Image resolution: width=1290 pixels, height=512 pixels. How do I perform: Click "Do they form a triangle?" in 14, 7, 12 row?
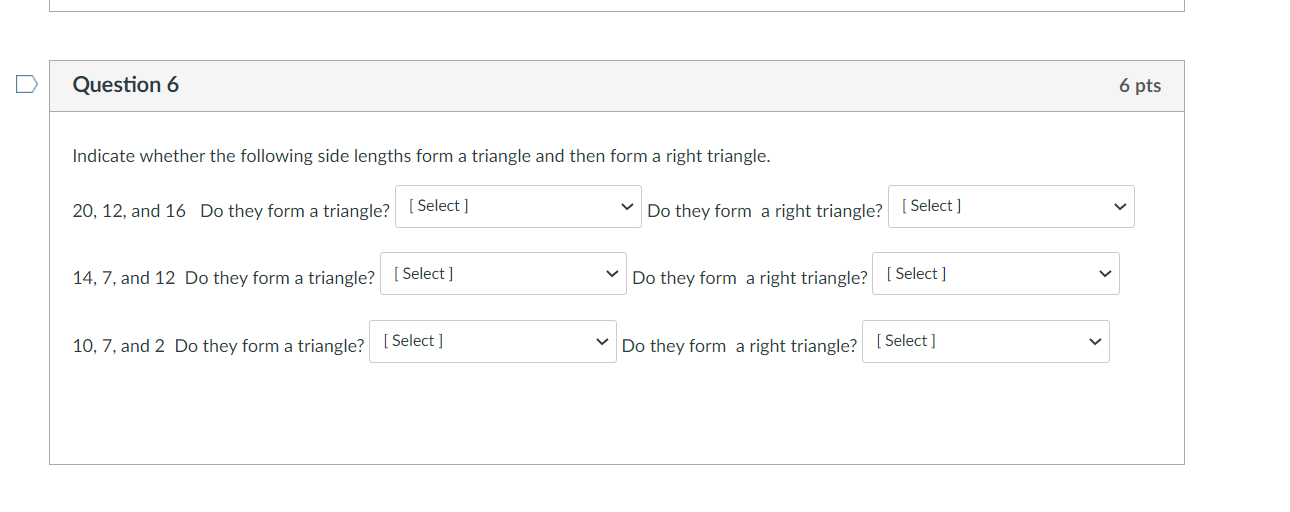(x=280, y=278)
